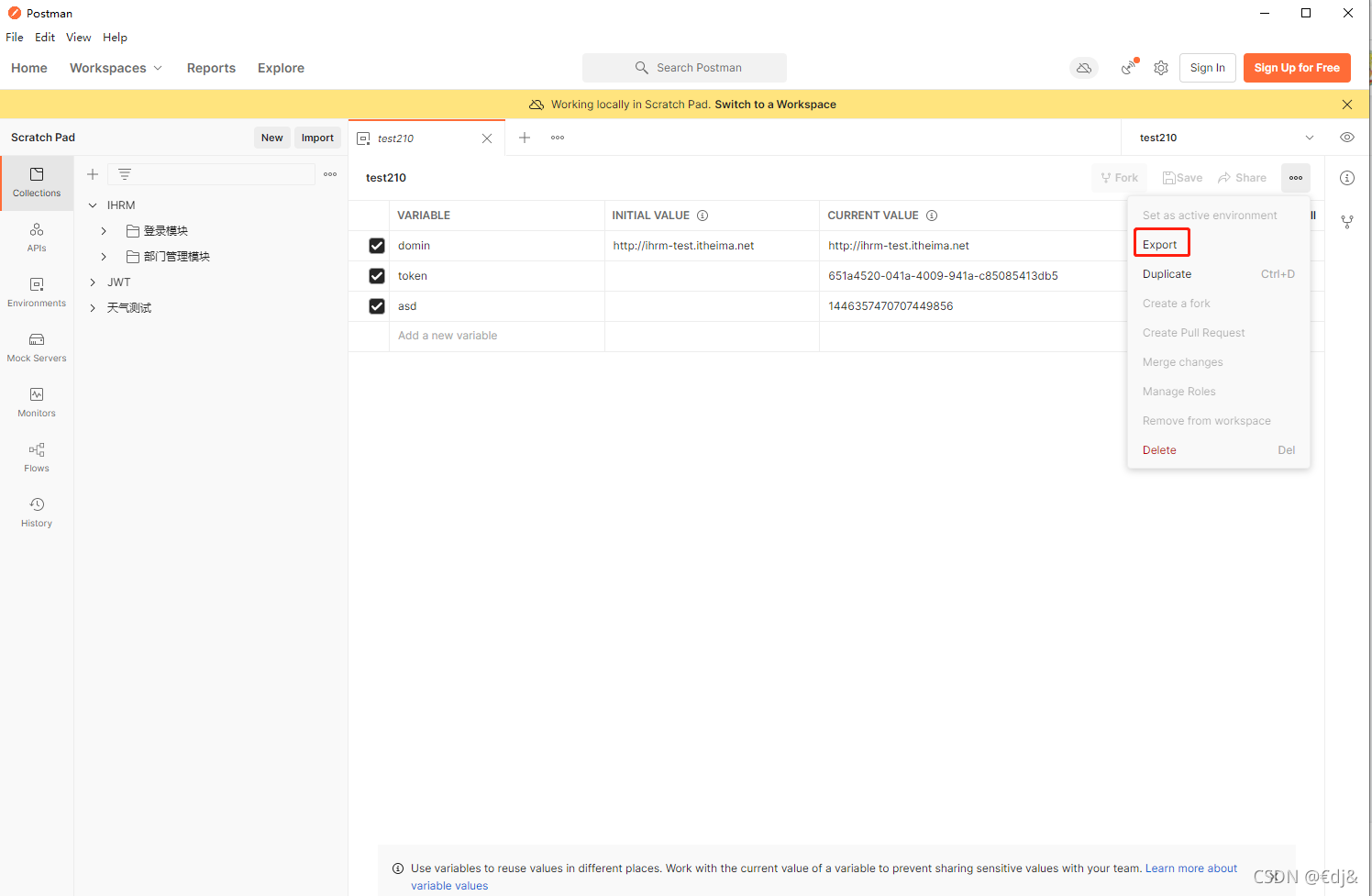Click the info icon next to CURRENT VALUE
Viewport: 1372px width, 896px height.
[932, 216]
